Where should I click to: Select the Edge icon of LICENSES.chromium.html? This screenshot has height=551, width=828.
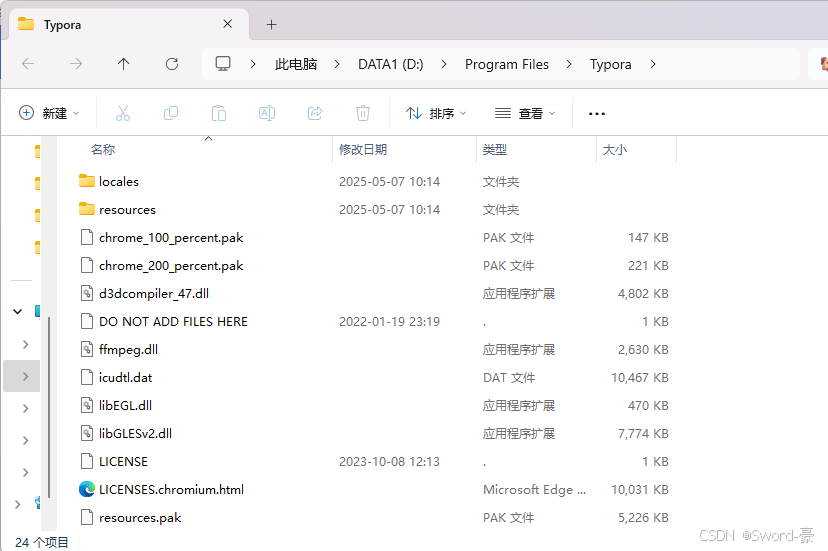87,489
